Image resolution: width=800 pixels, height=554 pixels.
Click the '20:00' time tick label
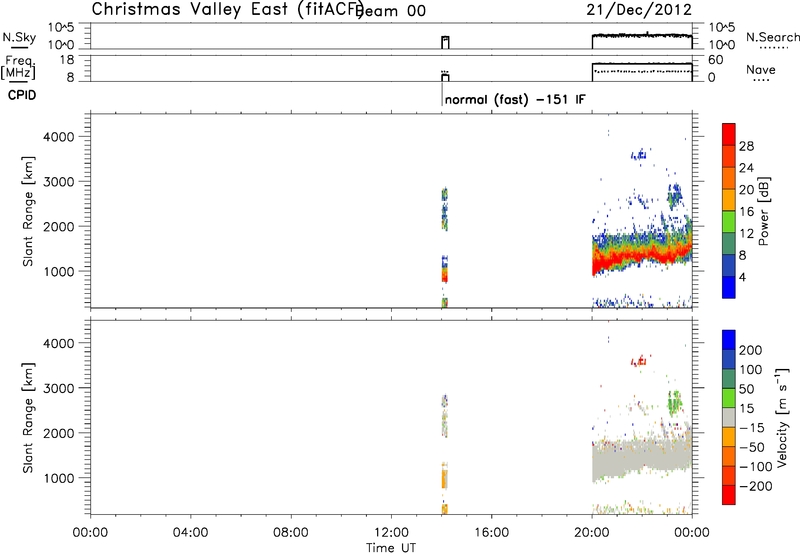tap(591, 533)
